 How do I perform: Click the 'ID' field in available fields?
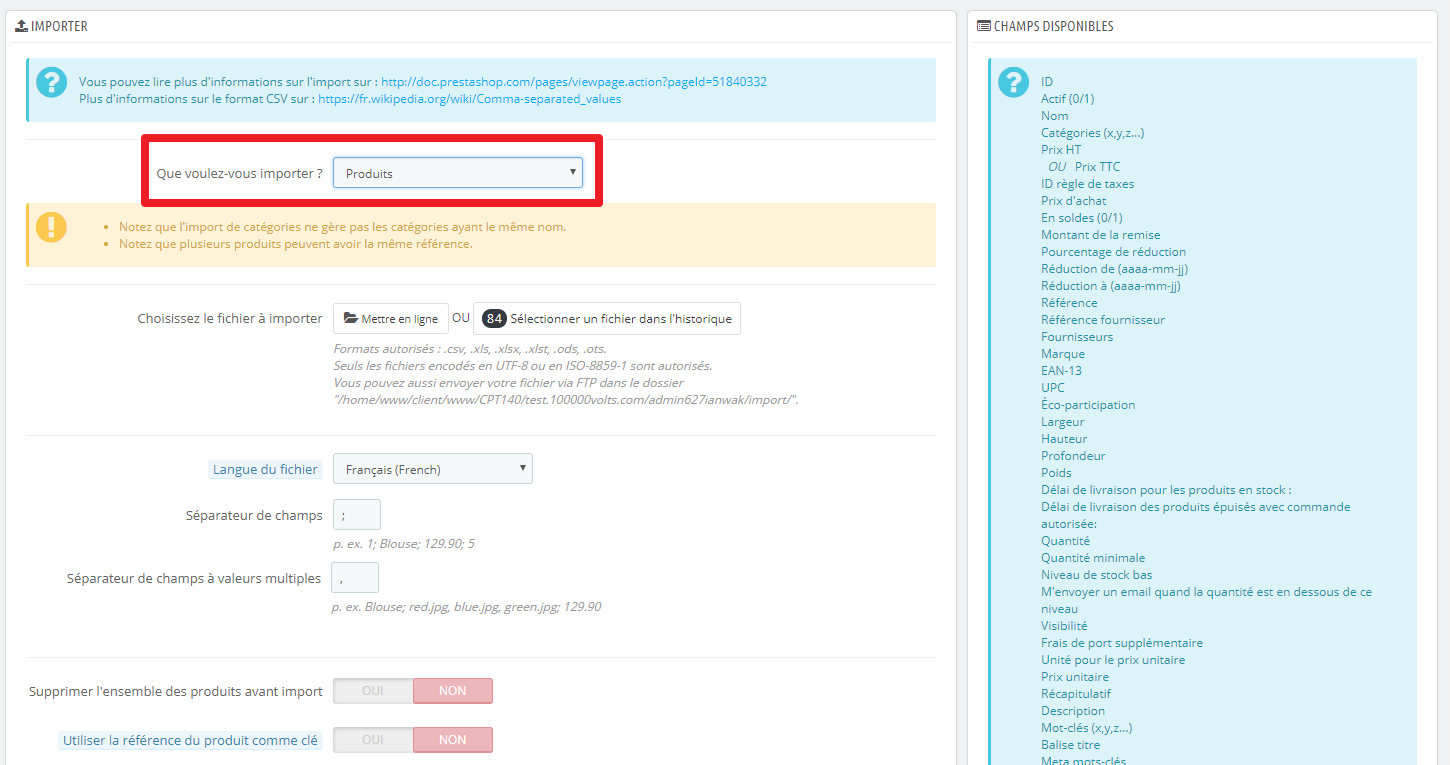point(1047,82)
